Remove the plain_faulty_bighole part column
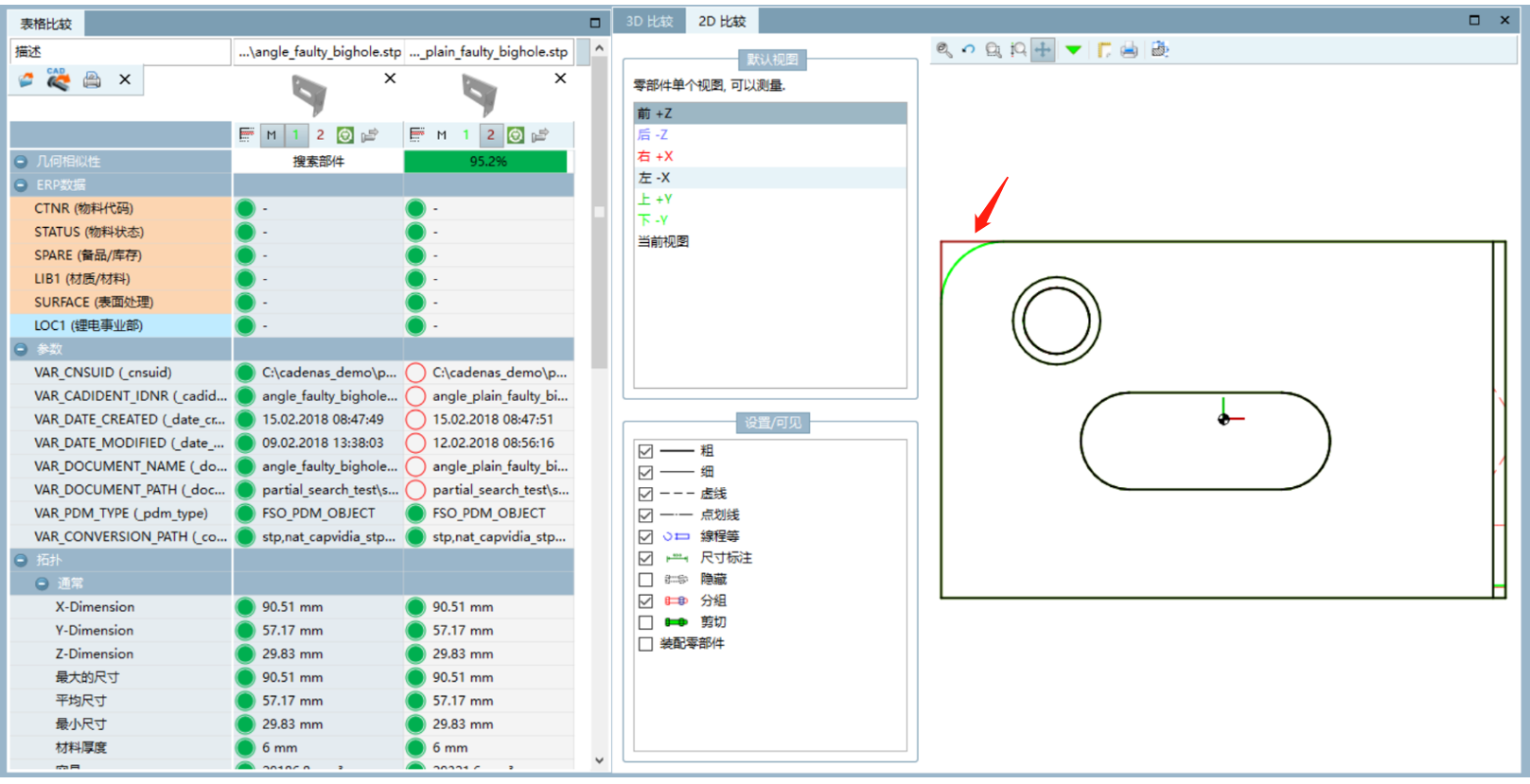This screenshot has width=1530, height=784. click(x=560, y=78)
